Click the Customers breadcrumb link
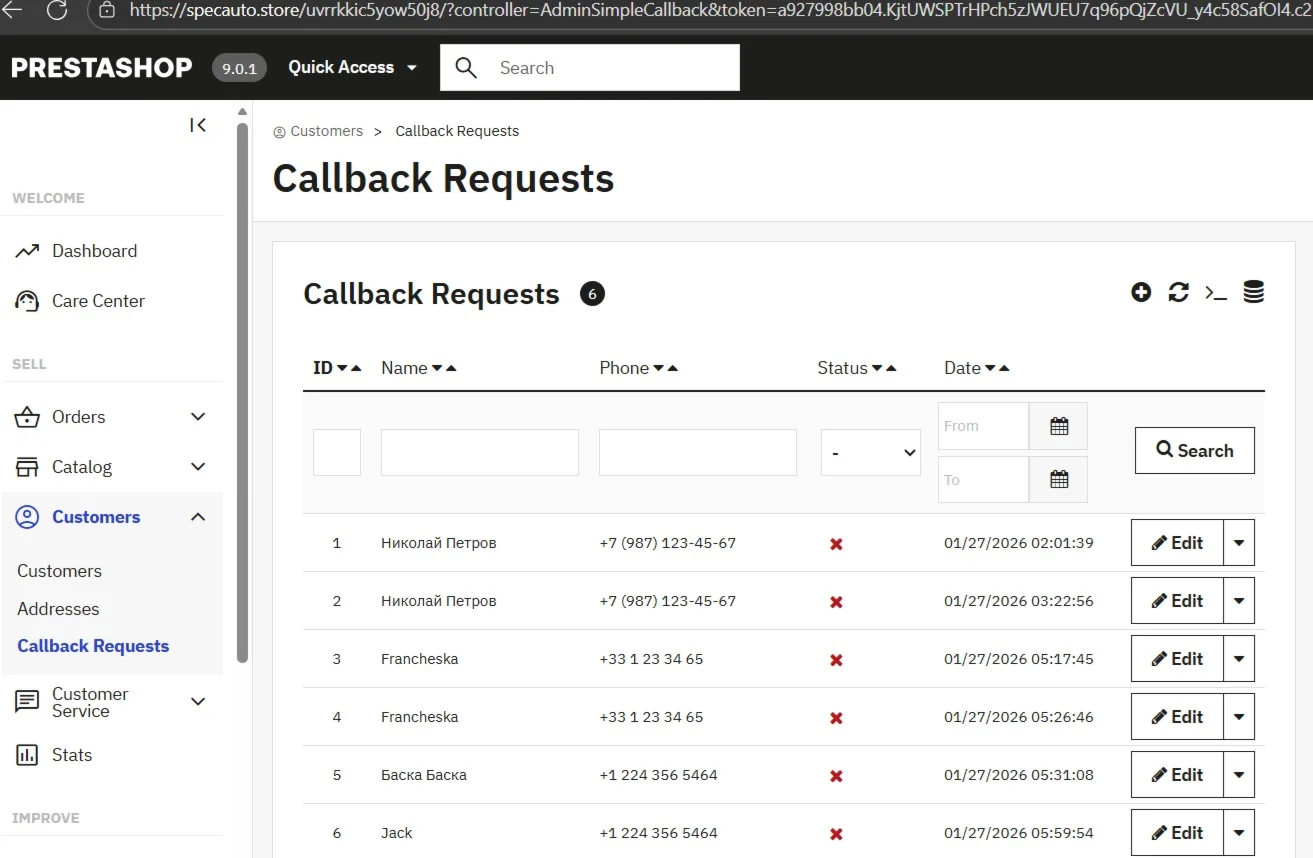Screen dimensions: 1313x858 pyautogui.click(x=327, y=131)
